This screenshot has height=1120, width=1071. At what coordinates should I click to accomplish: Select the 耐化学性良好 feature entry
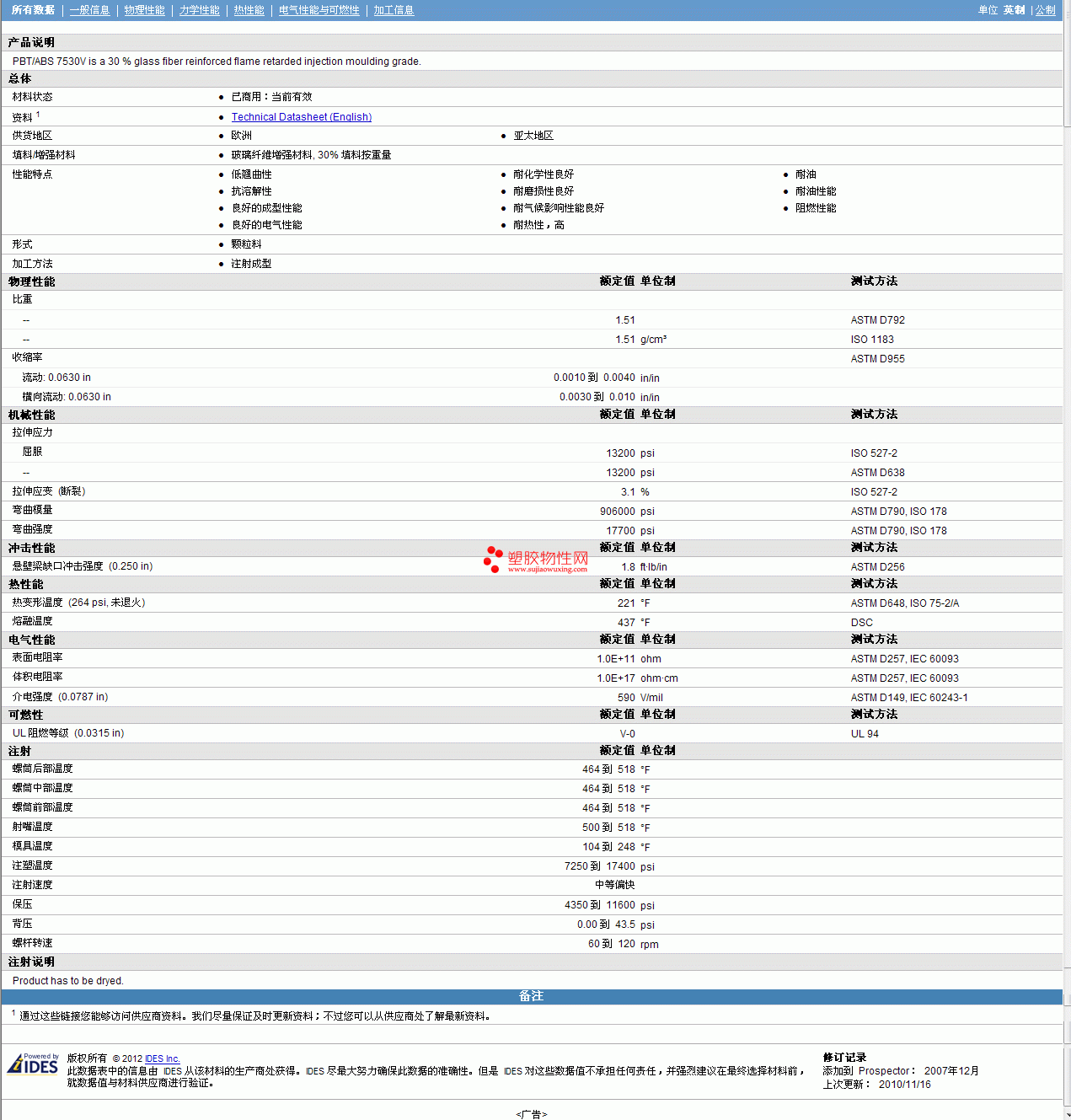(544, 174)
